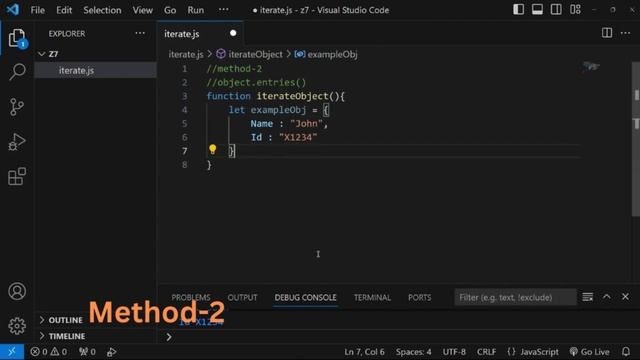
Task: Toggle the secondary side bar layout icon
Action: [x=556, y=9]
